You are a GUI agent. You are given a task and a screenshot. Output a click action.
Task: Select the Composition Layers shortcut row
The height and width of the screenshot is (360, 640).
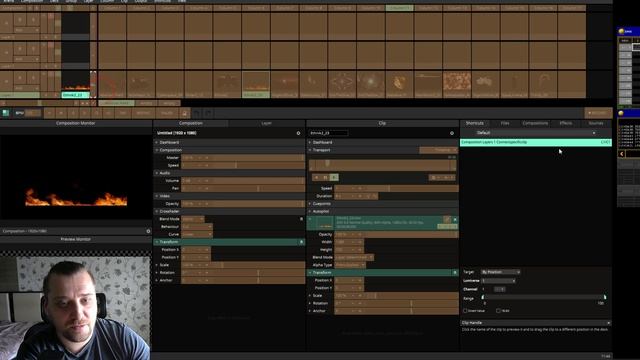coord(536,142)
